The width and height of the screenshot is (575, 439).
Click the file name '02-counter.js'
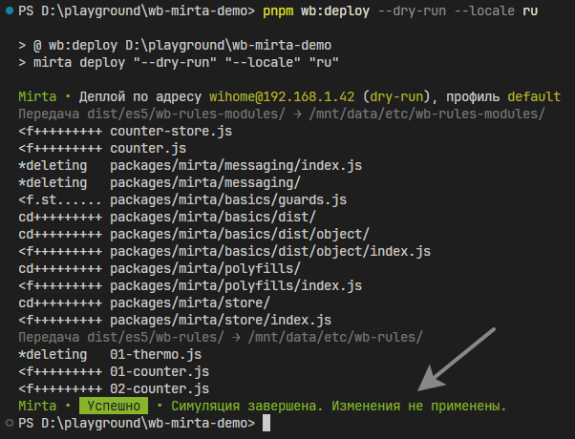(160, 389)
